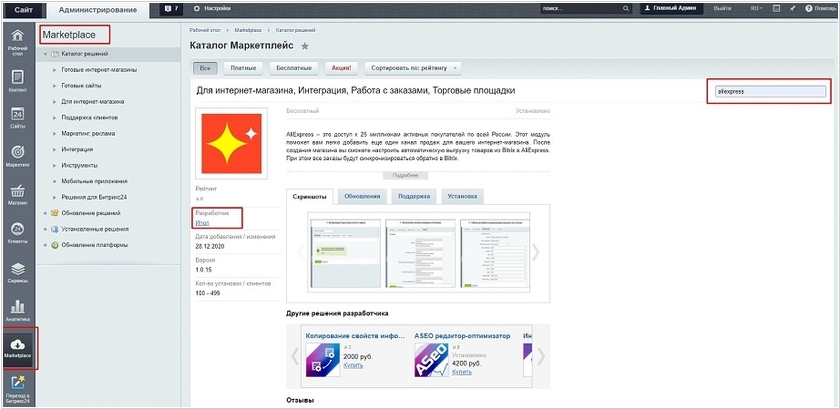Screen dimensions: 840x409
Task: Collapse the Каталог решений tree node
Action: (46, 54)
